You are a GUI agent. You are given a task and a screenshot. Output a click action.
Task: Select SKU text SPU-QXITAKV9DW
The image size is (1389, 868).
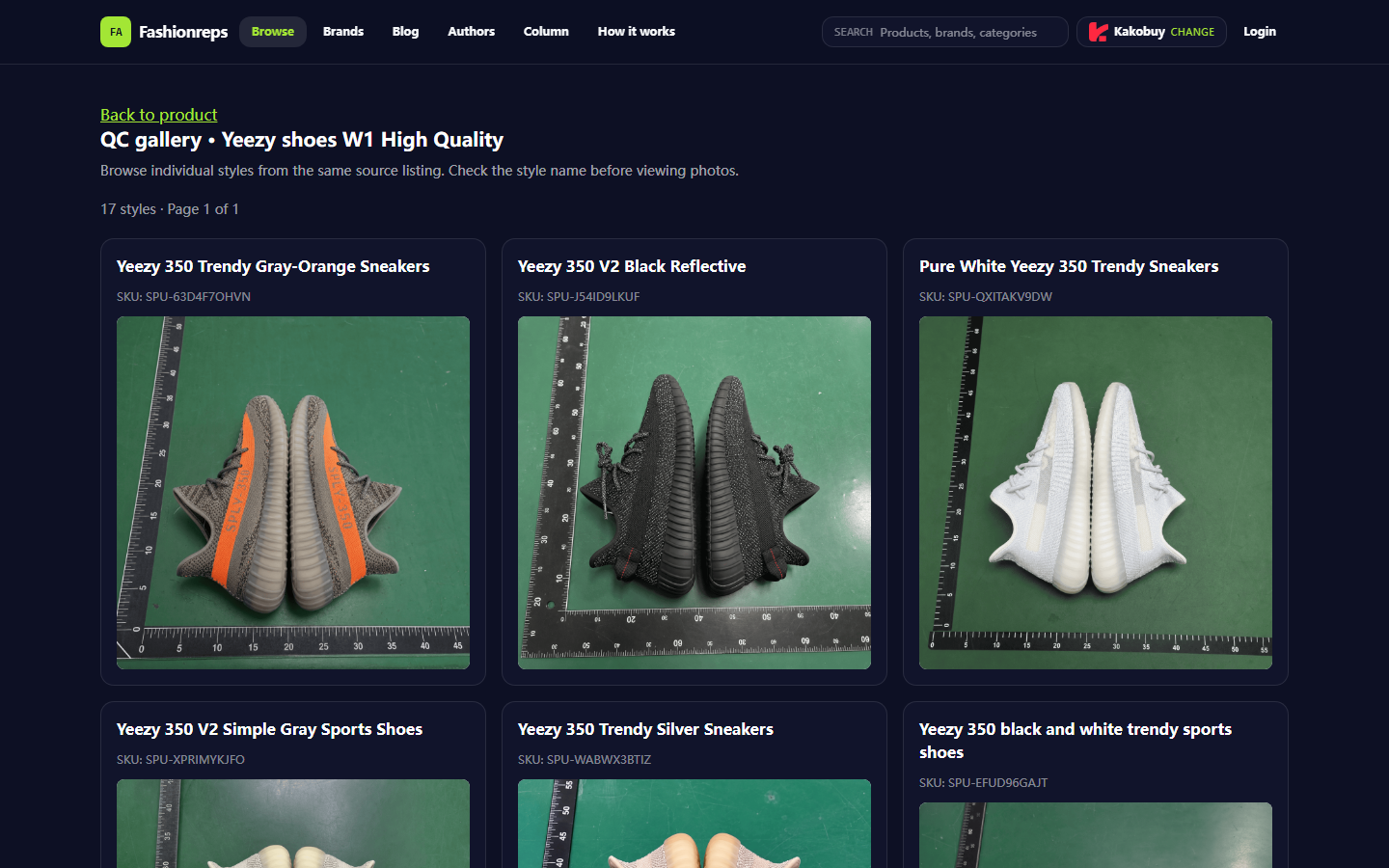[986, 297]
